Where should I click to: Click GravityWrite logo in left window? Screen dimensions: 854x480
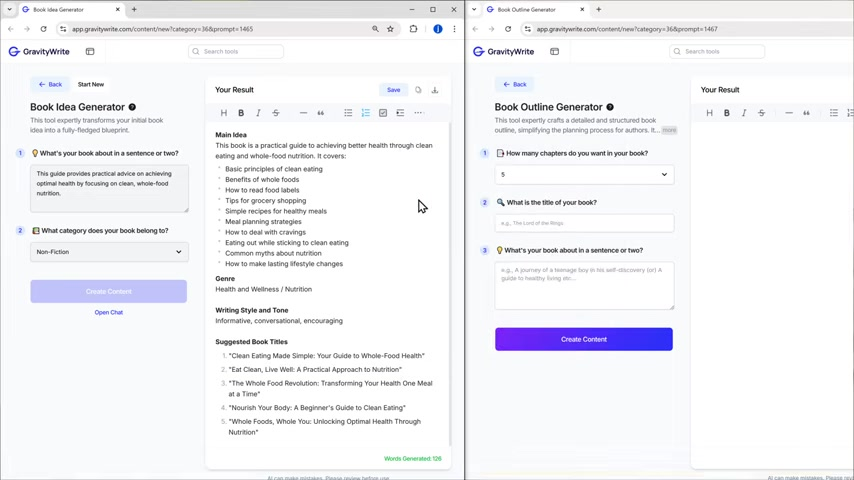pos(39,51)
